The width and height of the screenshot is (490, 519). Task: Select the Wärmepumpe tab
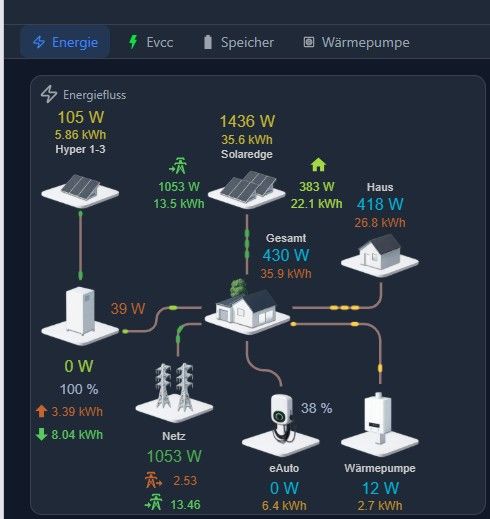click(x=356, y=42)
